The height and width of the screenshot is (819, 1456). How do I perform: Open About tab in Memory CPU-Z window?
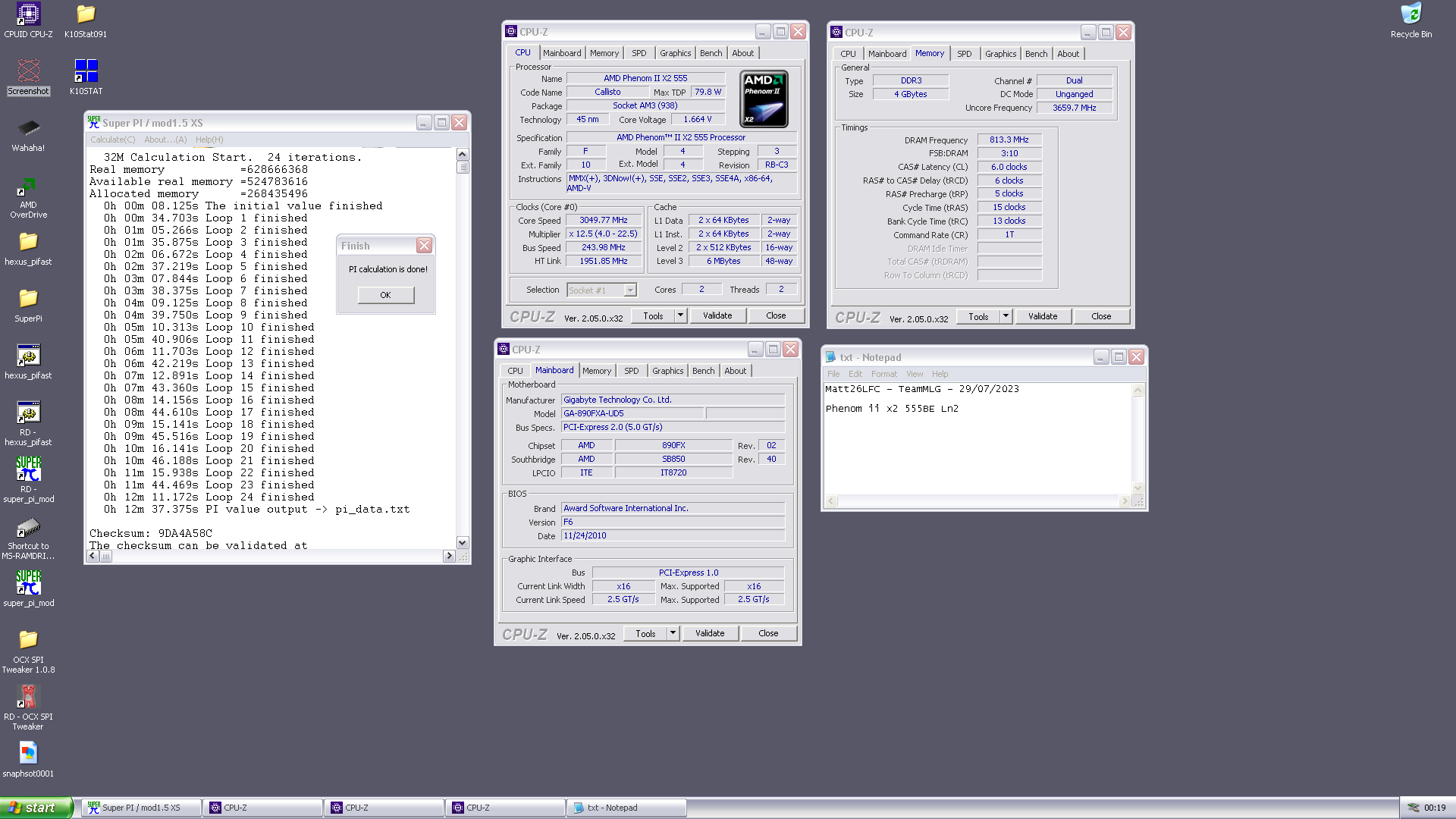1068,54
